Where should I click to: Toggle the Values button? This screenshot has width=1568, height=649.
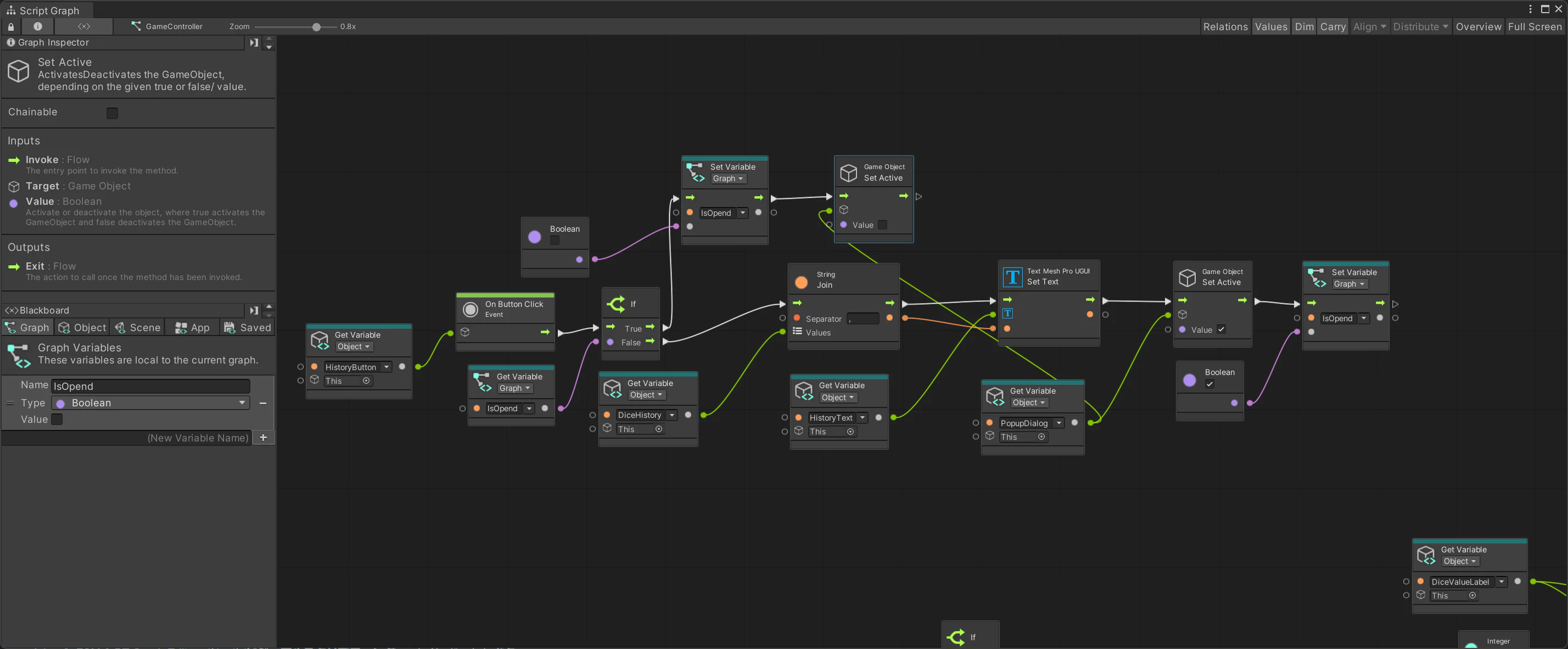pos(1271,27)
